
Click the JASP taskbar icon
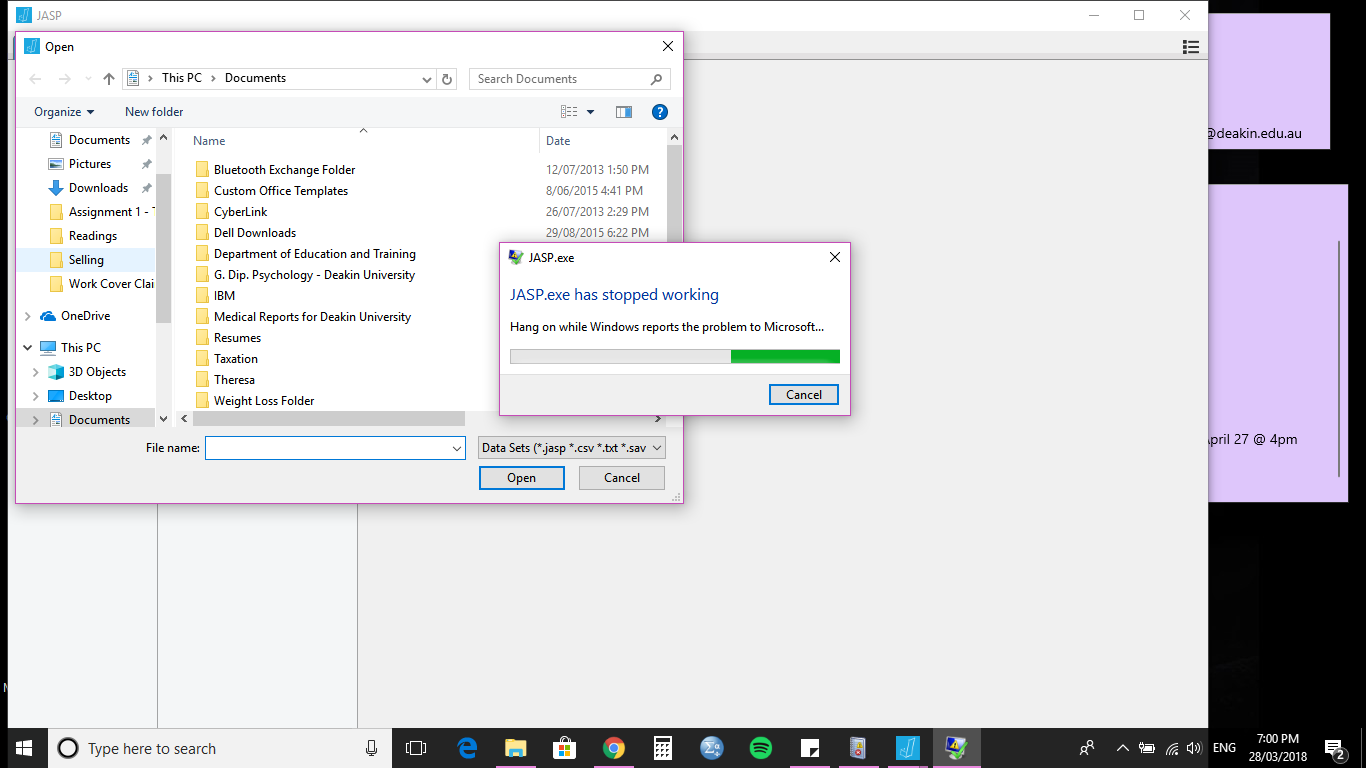(x=907, y=747)
